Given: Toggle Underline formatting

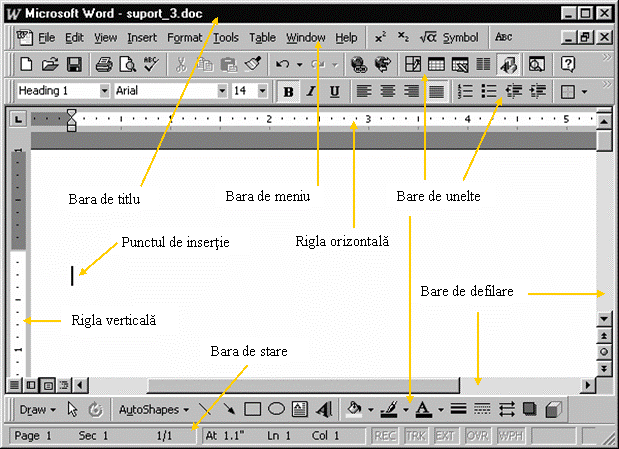Looking at the screenshot, I should coord(334,91).
